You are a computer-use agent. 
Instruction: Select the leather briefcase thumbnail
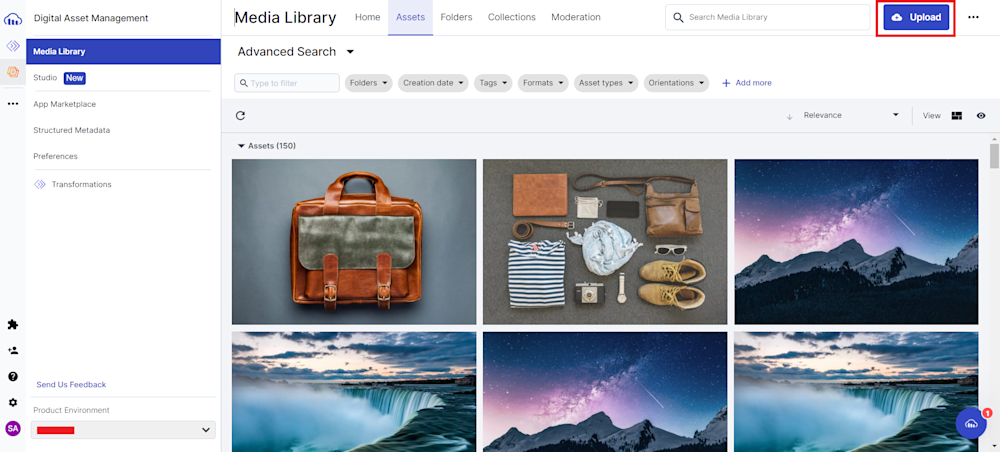(x=354, y=242)
